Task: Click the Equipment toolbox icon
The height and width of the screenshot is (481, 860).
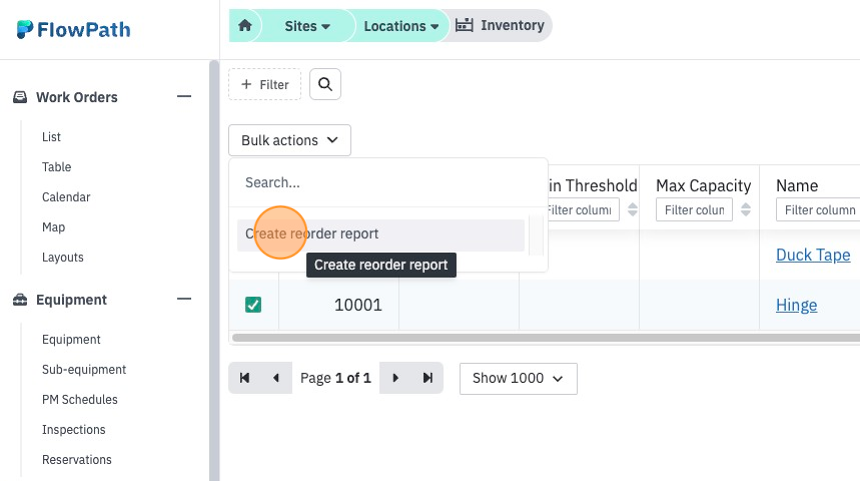Action: coord(20,299)
